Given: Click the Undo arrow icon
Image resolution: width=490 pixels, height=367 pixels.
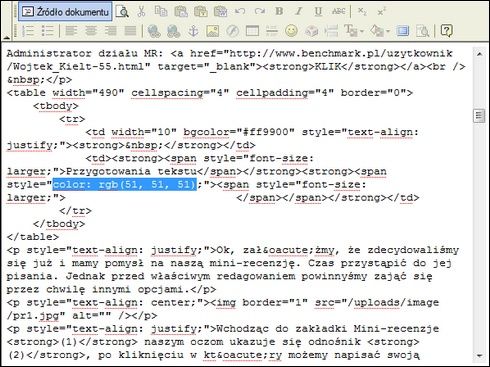Looking at the screenshot, I should (240, 12).
